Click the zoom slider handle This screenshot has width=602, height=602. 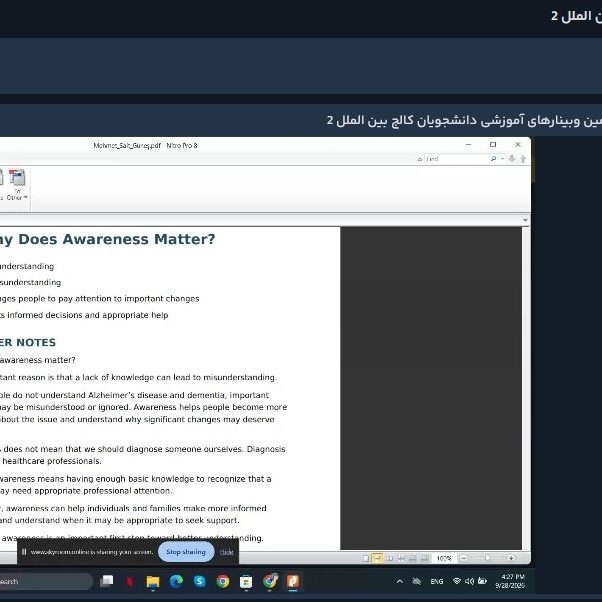487,558
